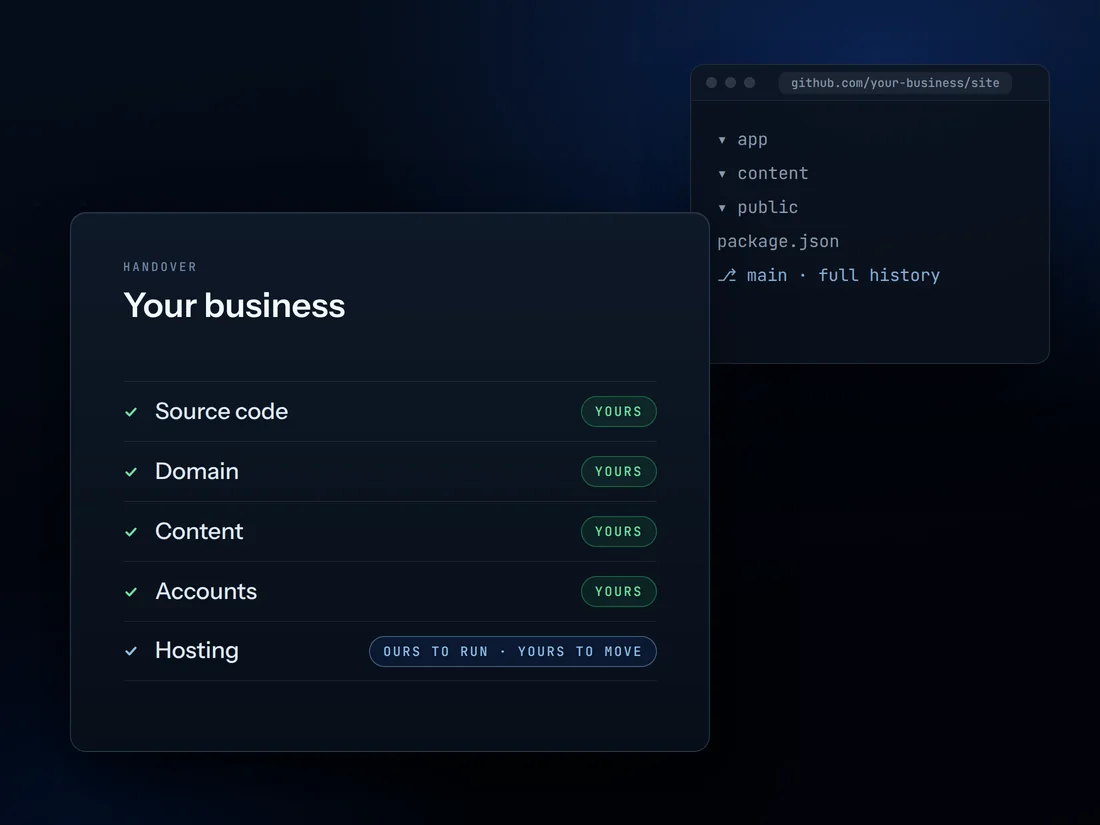Click the OURS TO RUN · YOURS TO MOVE badge
This screenshot has width=1100, height=825.
tap(513, 652)
